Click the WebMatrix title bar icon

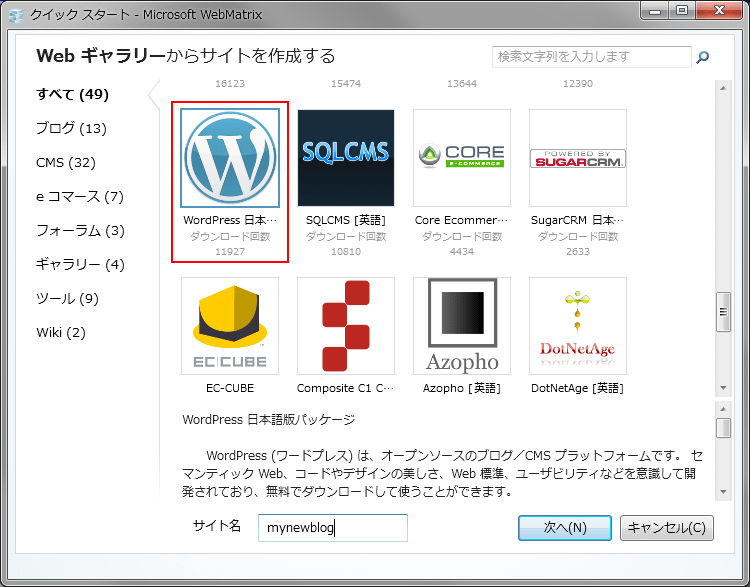16,15
